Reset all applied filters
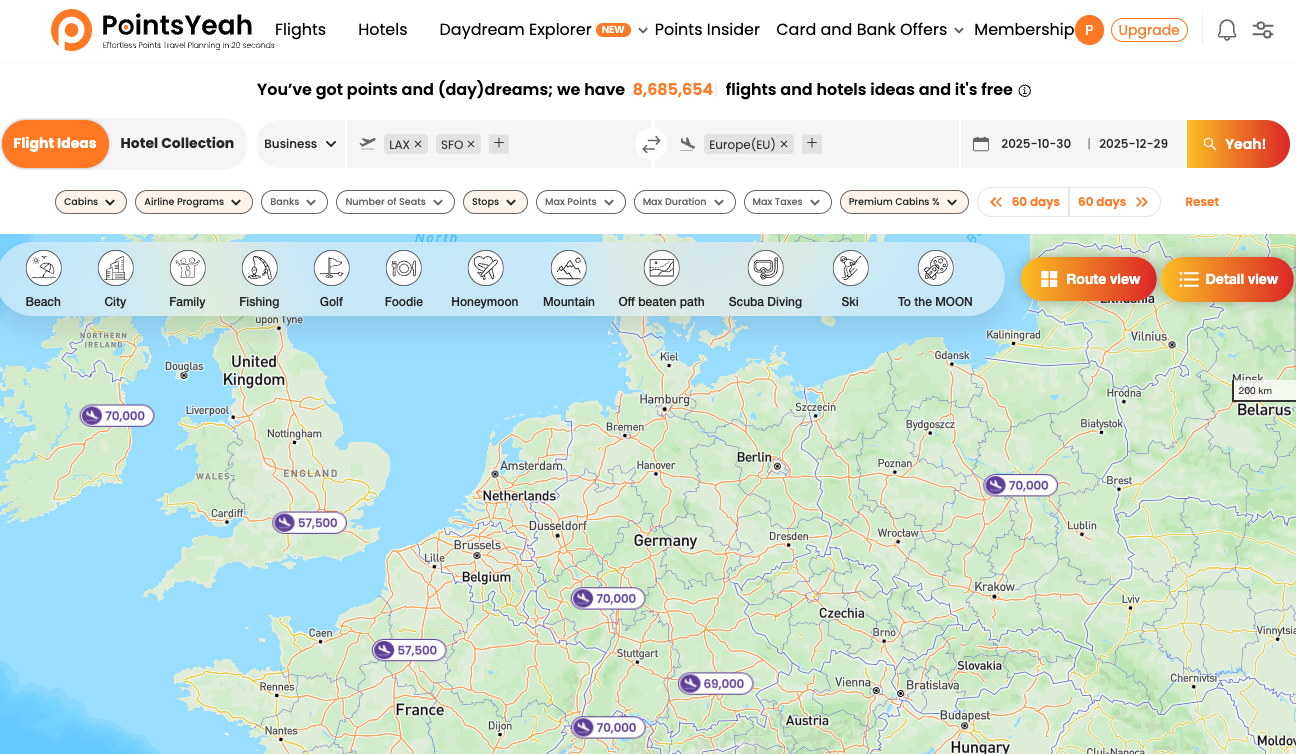This screenshot has width=1296, height=754. point(1201,201)
